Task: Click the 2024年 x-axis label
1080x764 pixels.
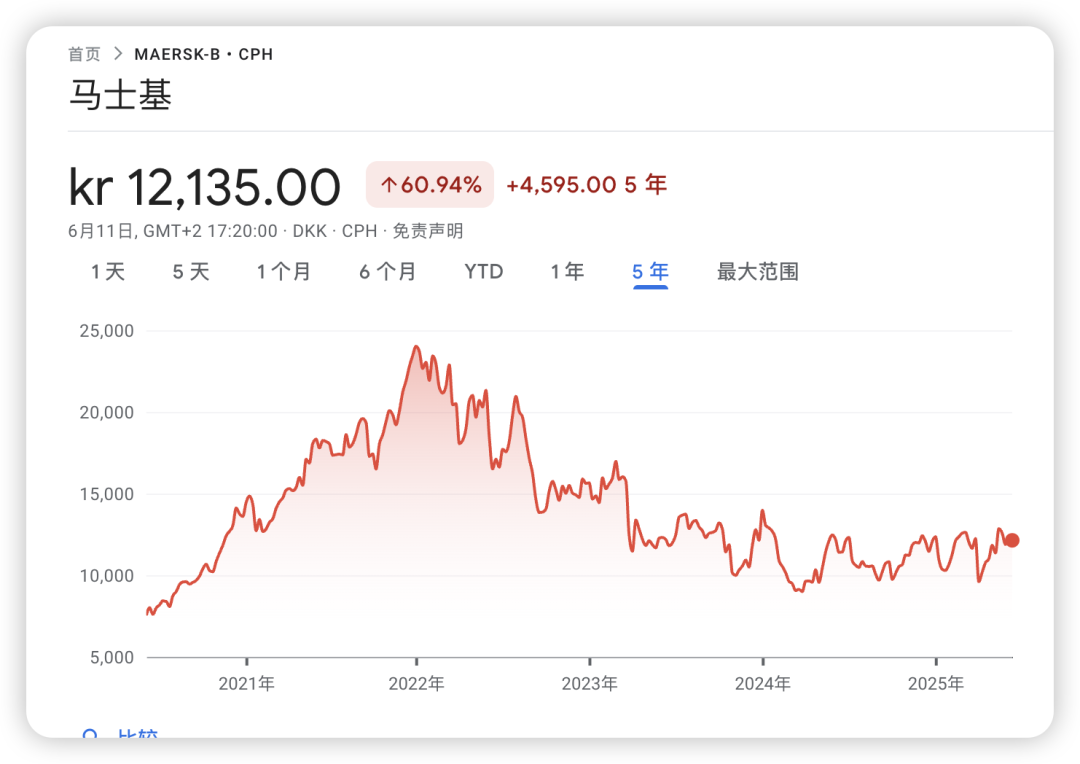Action: pyautogui.click(x=762, y=684)
